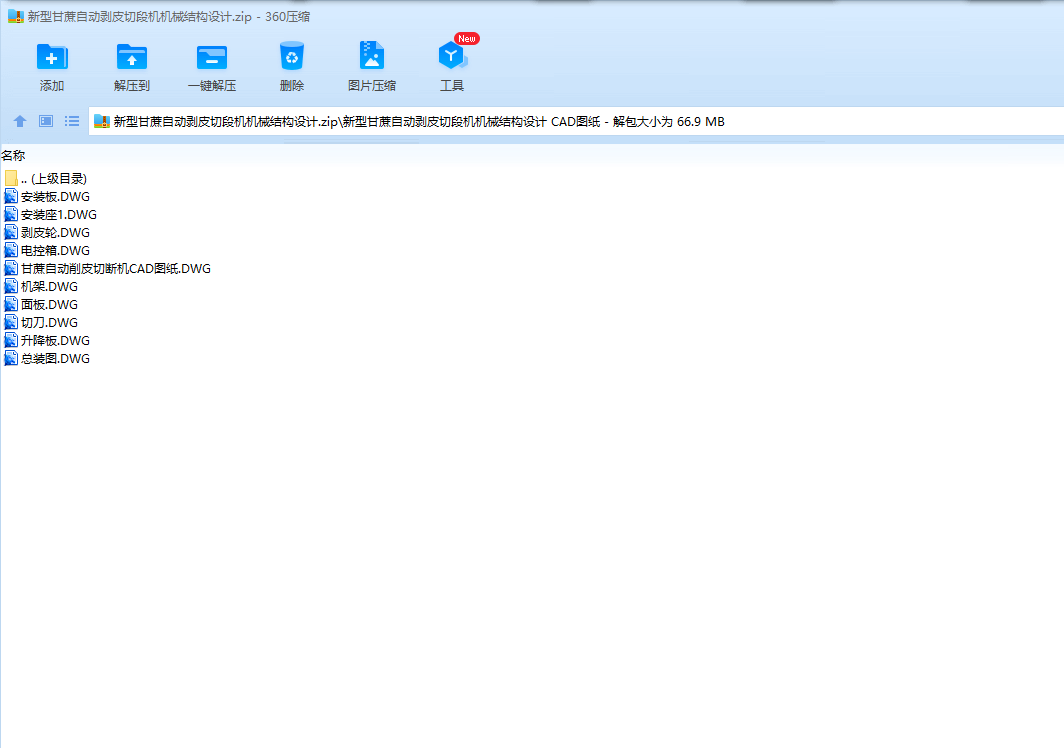Image resolution: width=1064 pixels, height=748 pixels.
Task: Click the 一键解压 one-click extract icon
Action: point(212,57)
